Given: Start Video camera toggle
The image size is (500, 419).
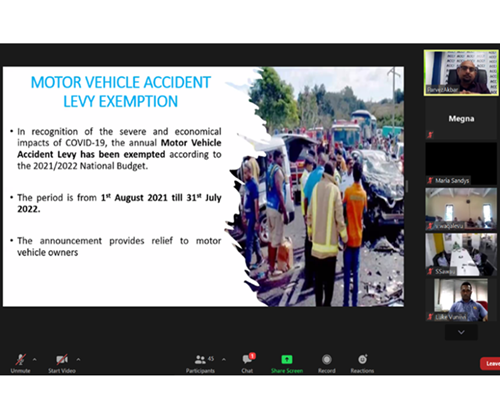Looking at the screenshot, I should [x=62, y=363].
